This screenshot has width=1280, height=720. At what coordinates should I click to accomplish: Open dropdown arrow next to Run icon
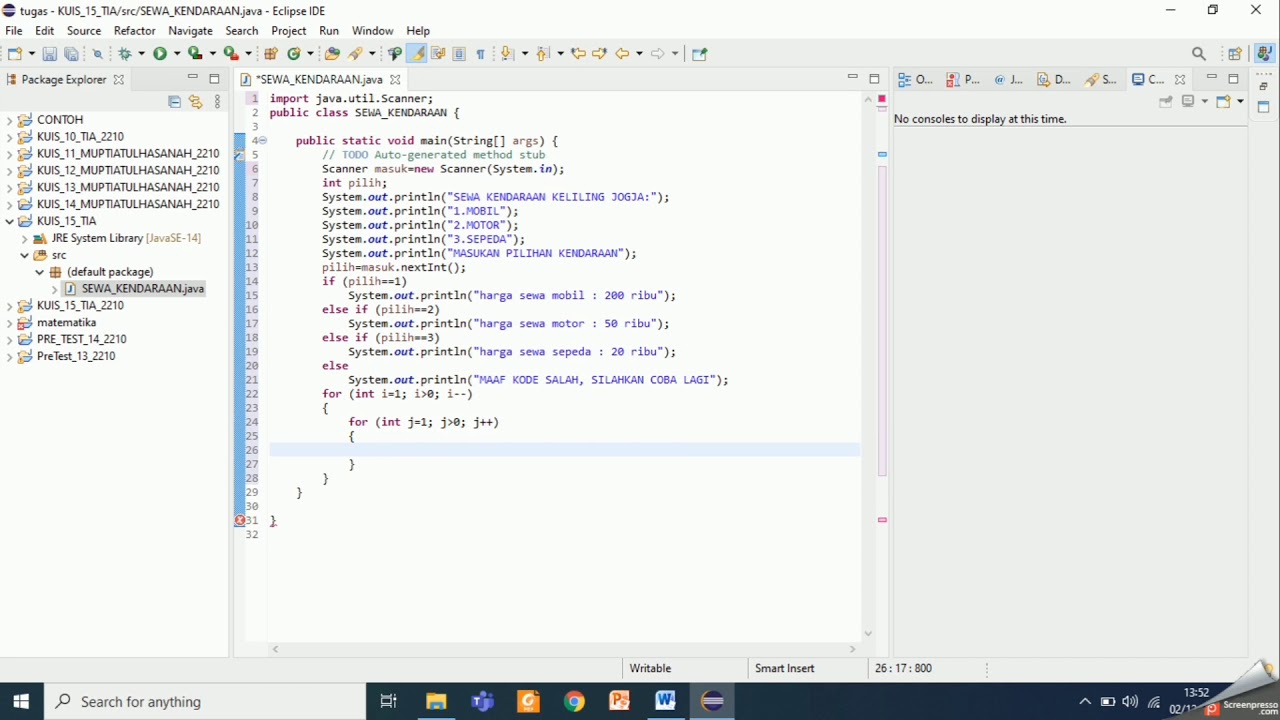coord(177,54)
